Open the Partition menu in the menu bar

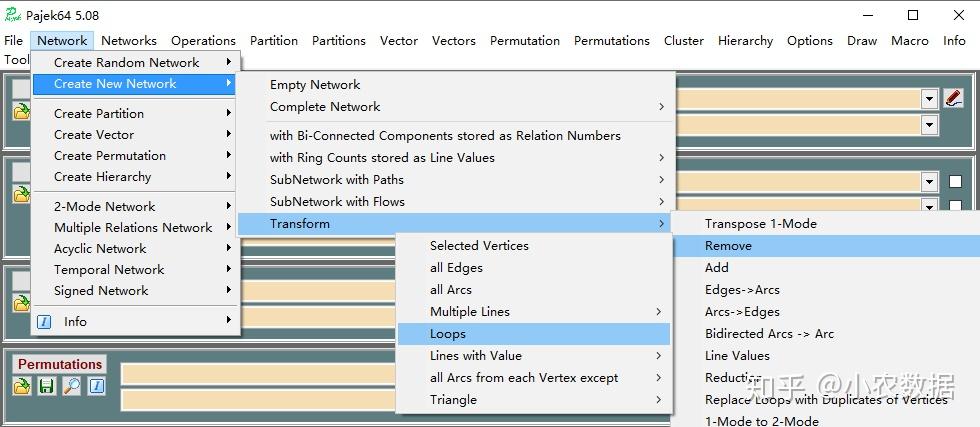274,41
